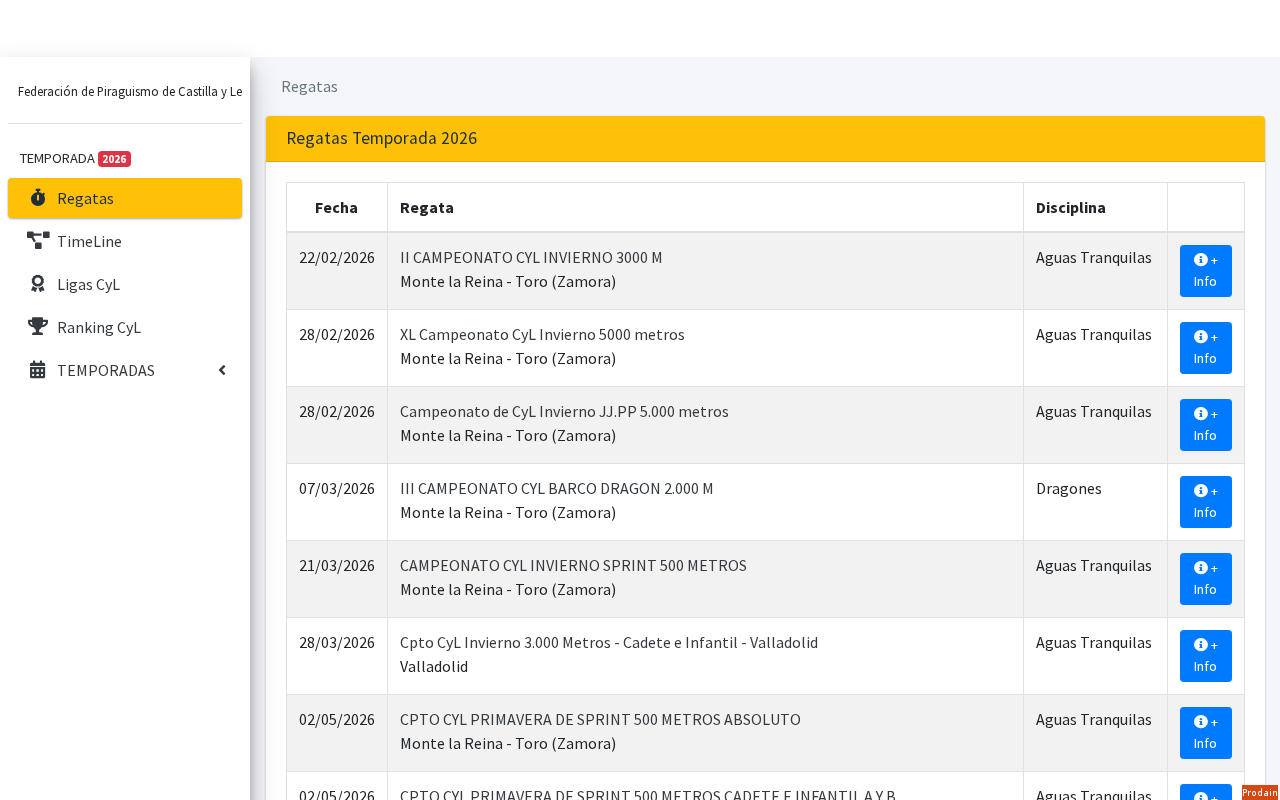Click the ribbon award icon for Ligas CyL
The height and width of the screenshot is (800, 1280).
[x=38, y=284]
